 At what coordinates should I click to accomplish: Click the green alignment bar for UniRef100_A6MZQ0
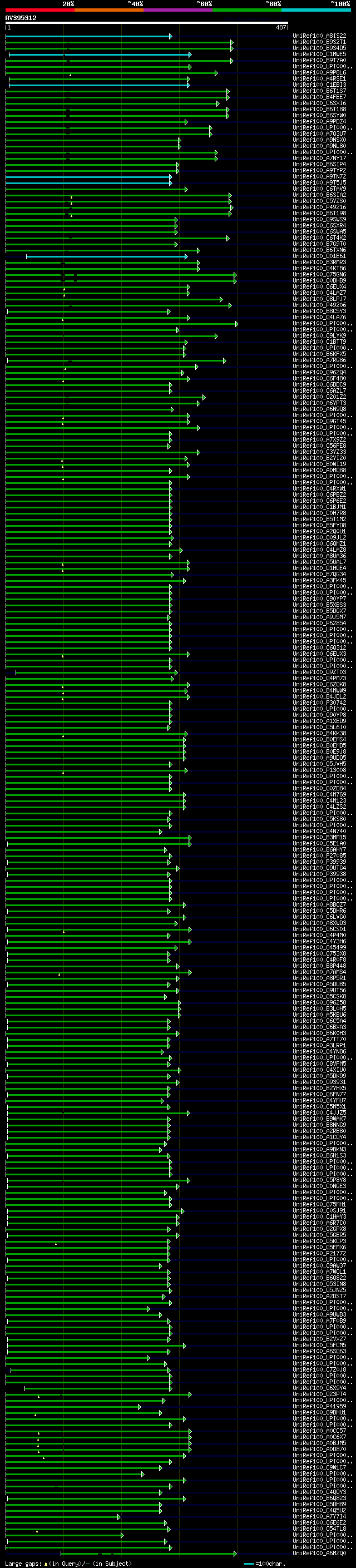coord(149,1554)
